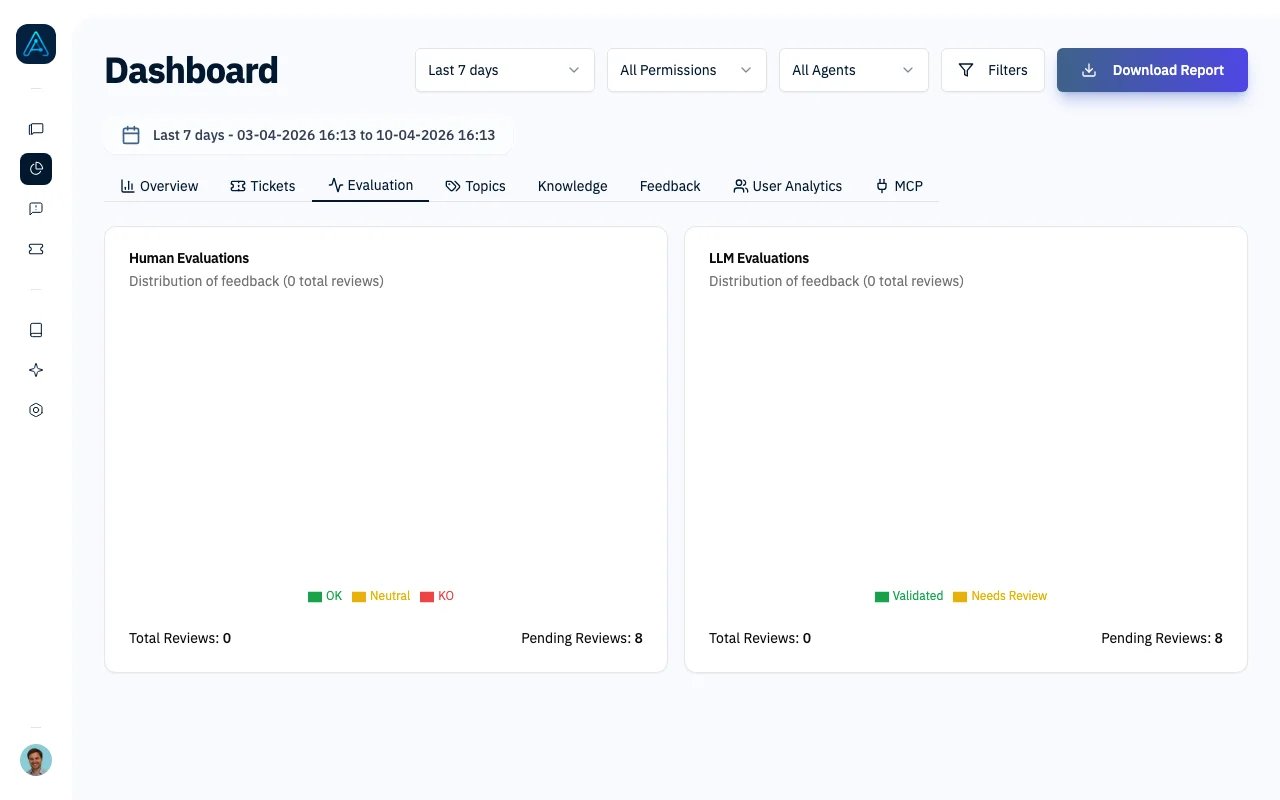Switch to the MCP tab
The width and height of the screenshot is (1280, 800).
899,186
